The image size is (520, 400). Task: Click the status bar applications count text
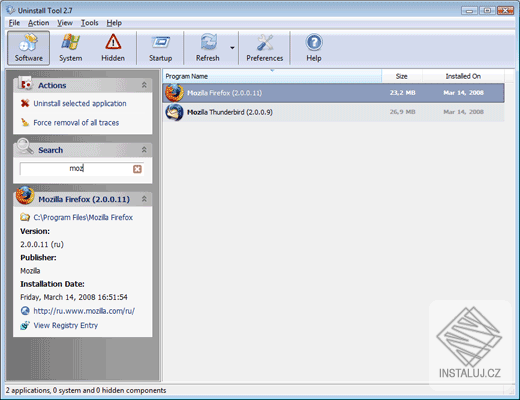[86, 390]
